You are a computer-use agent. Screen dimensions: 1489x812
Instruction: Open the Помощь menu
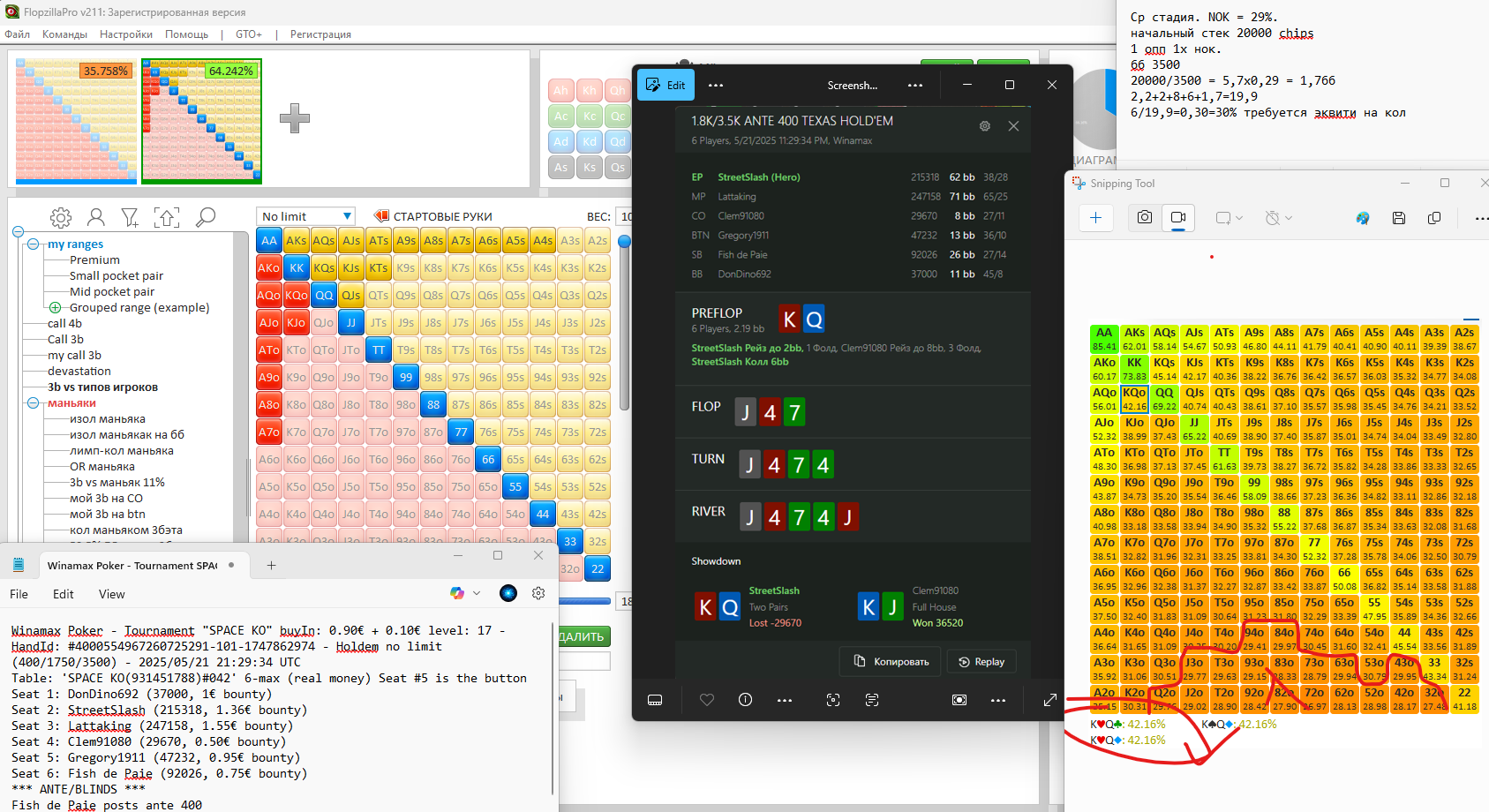(x=186, y=34)
